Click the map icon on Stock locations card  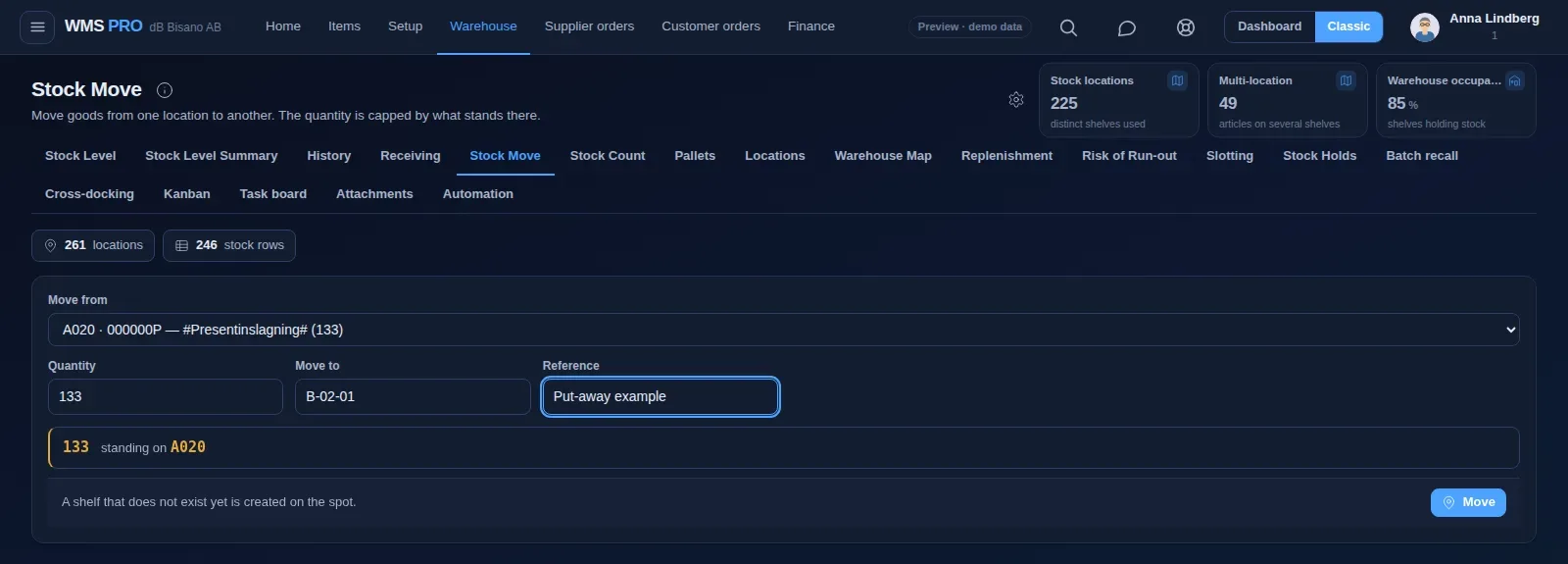1178,80
